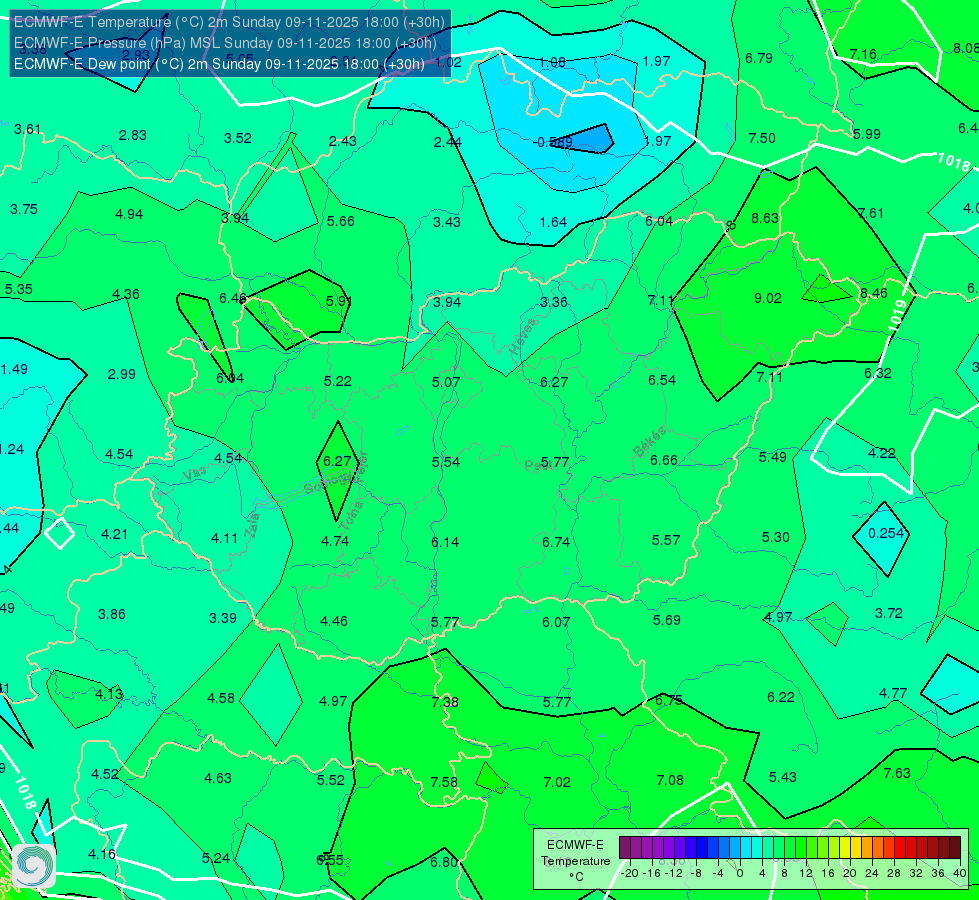
Task: Click the cyan swatch above 0 in legend
Action: point(745,848)
